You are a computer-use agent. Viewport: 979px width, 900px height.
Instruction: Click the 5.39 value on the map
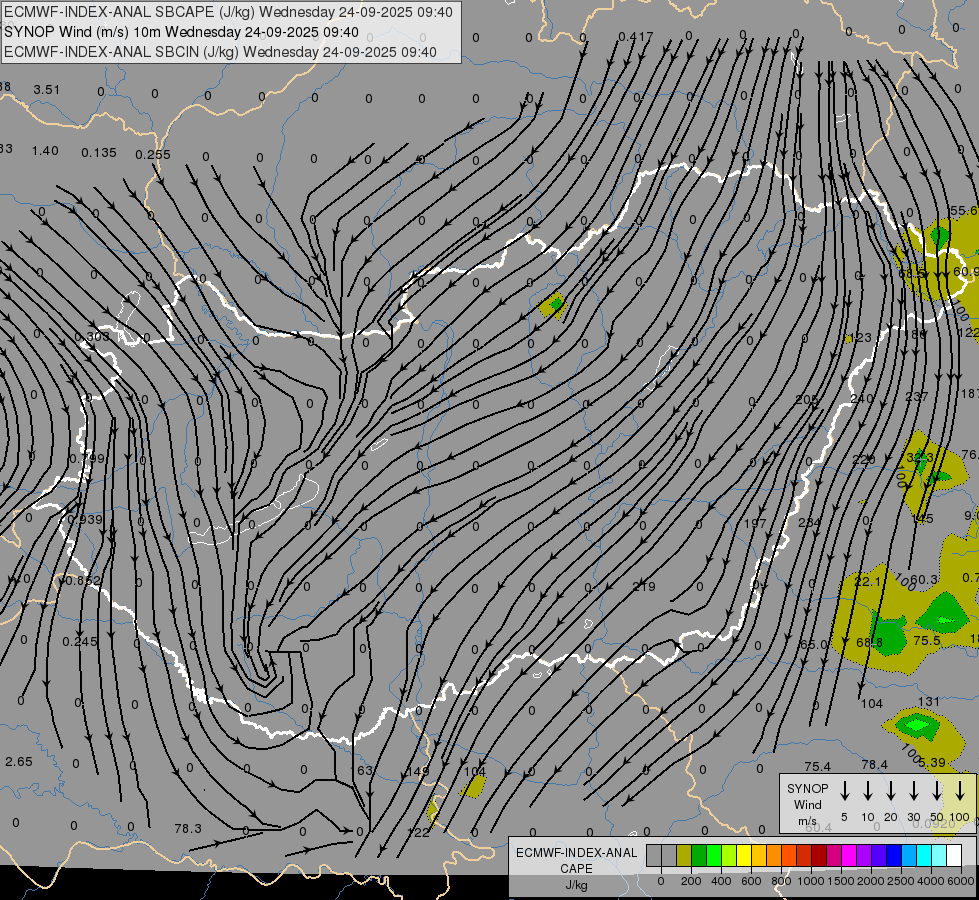click(932, 762)
